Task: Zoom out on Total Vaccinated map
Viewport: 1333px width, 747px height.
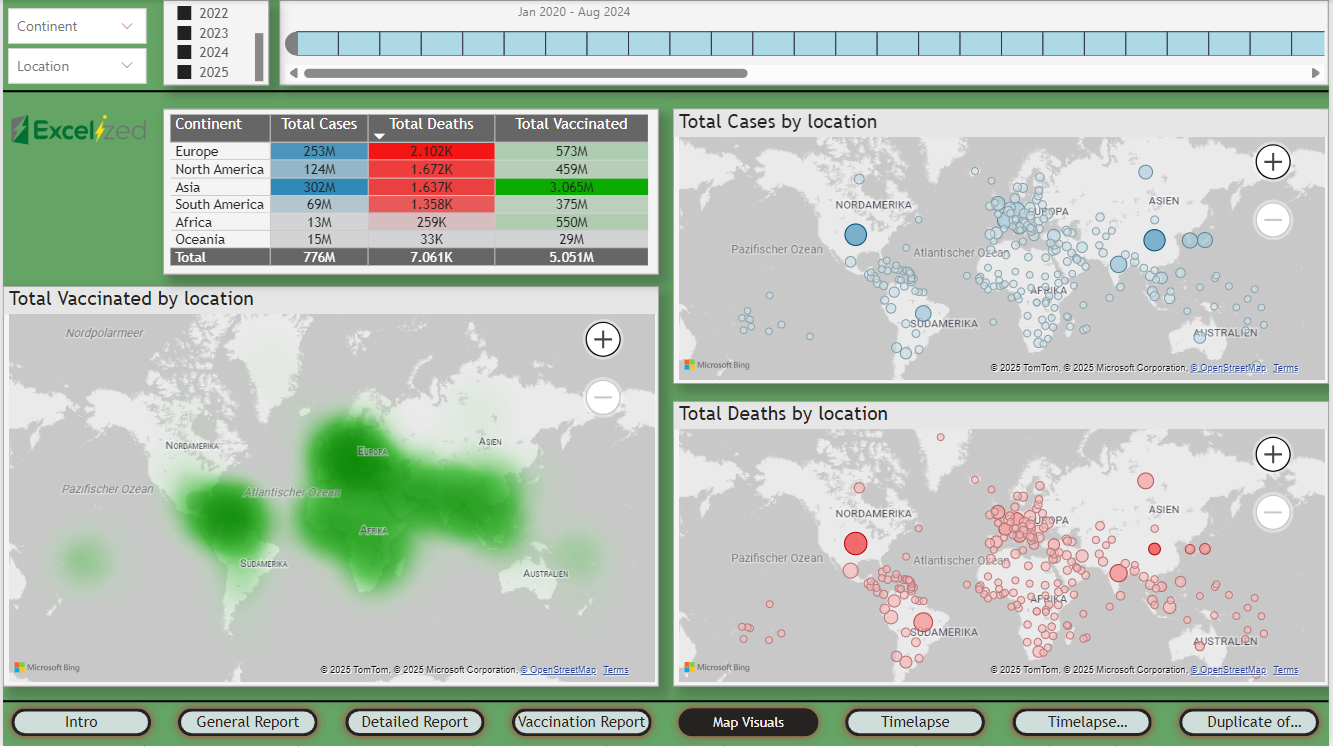Action: 603,397
